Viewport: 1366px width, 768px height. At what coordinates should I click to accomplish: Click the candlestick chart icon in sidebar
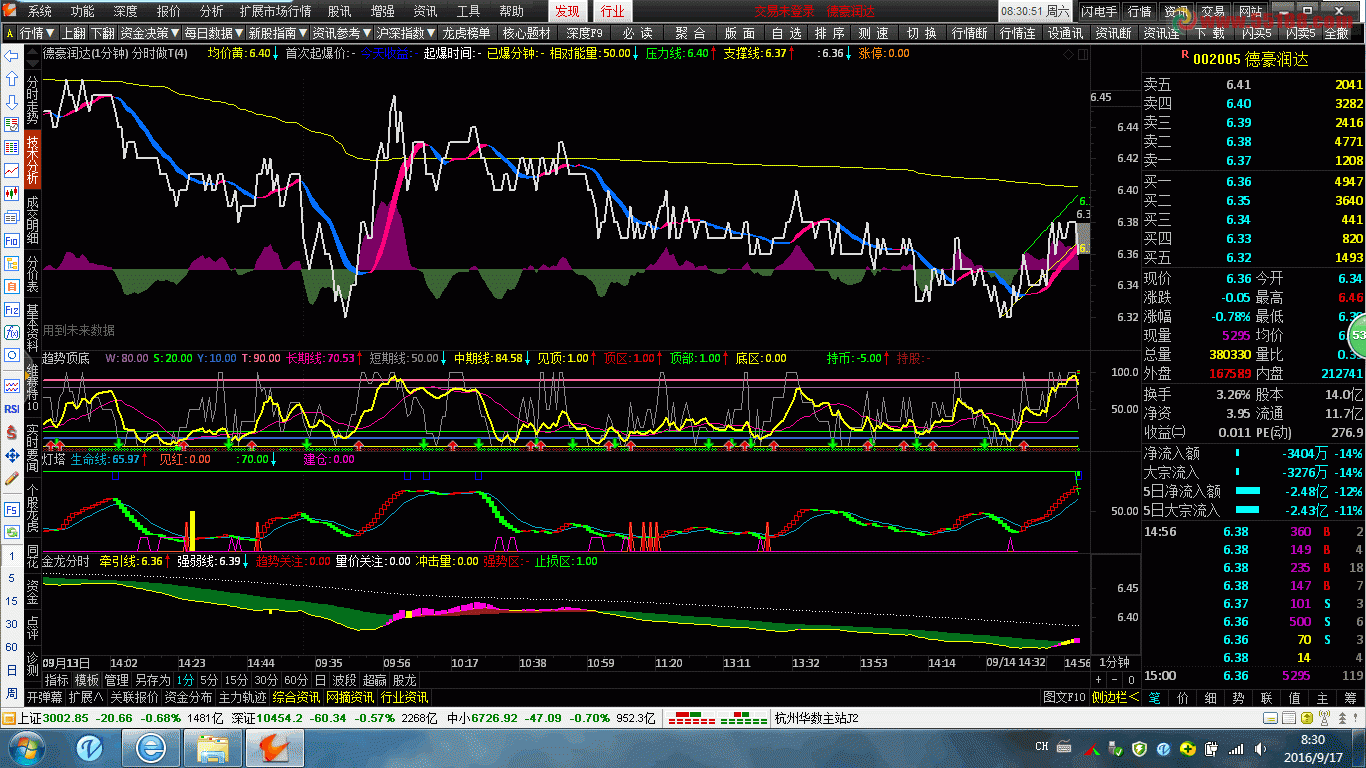[11, 194]
